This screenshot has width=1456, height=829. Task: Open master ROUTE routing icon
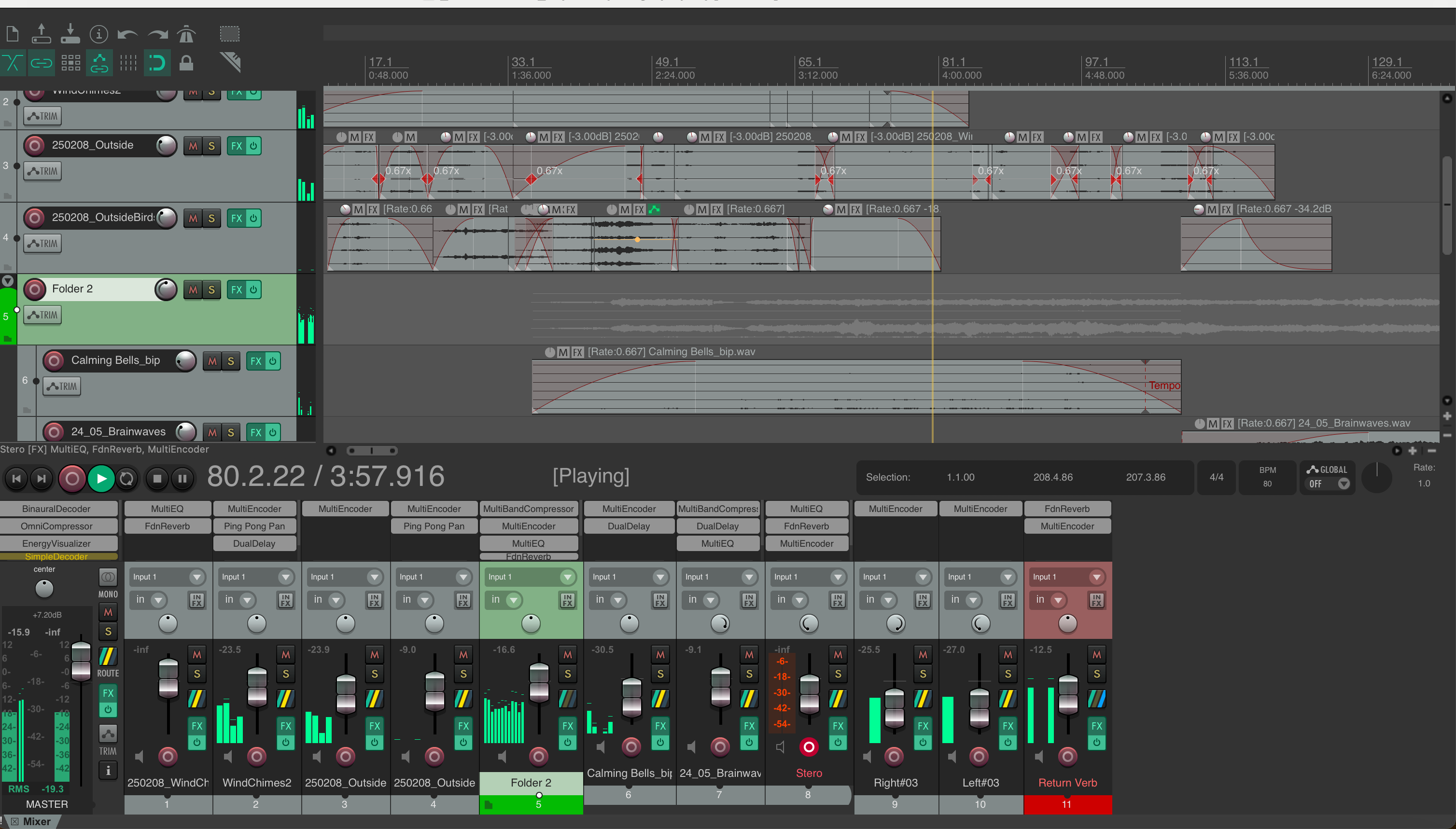[108, 657]
